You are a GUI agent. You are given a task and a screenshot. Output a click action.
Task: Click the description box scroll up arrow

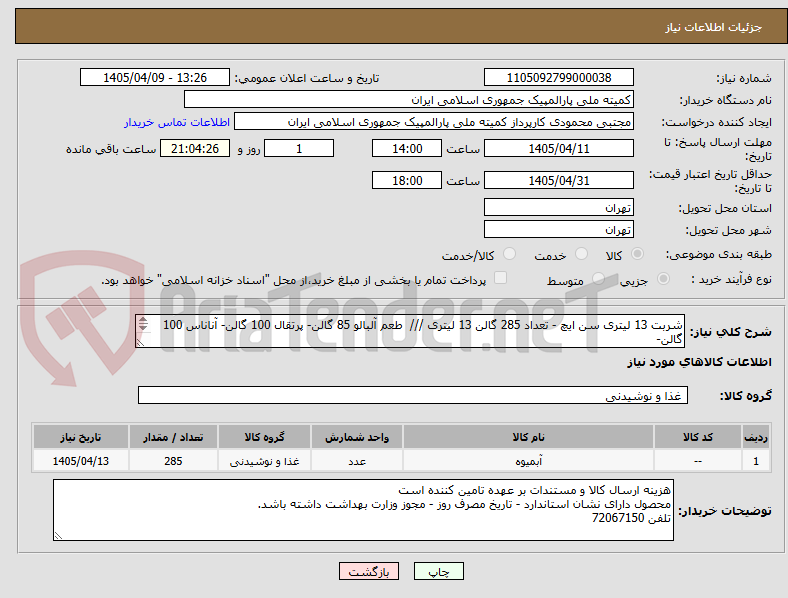[143, 320]
